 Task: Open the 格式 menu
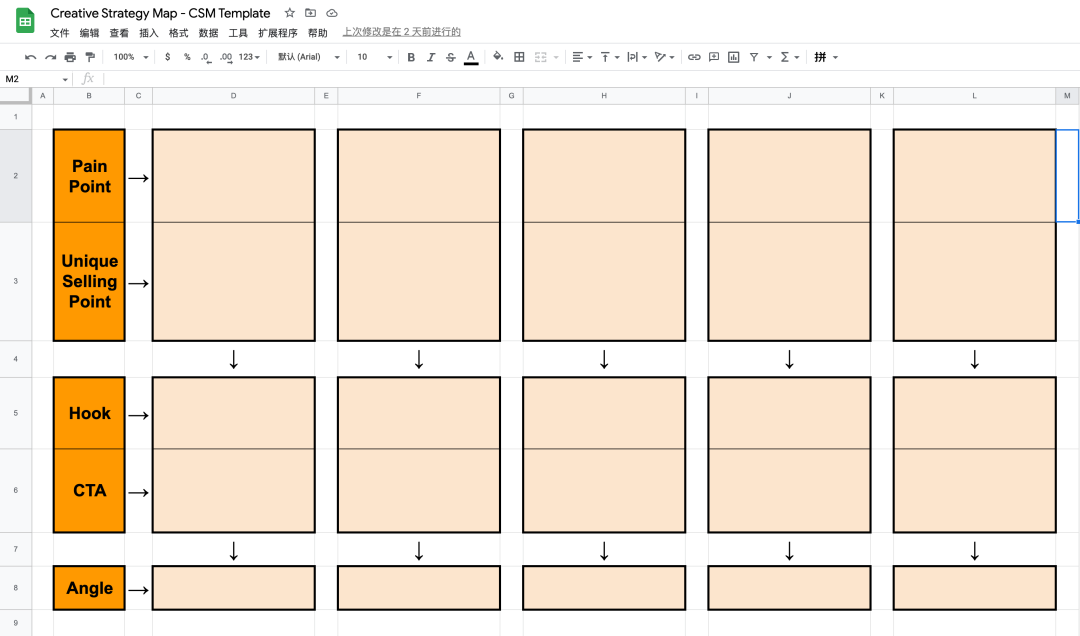(x=178, y=32)
